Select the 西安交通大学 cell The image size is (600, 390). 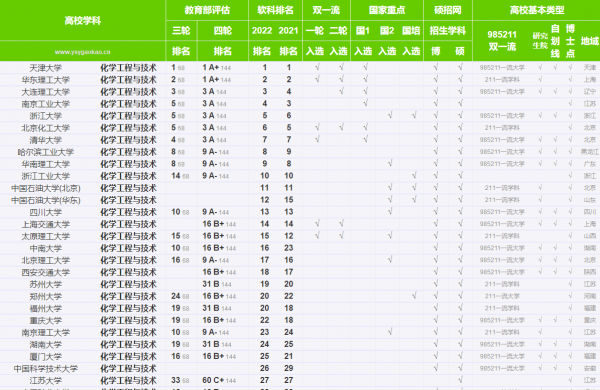[46, 273]
